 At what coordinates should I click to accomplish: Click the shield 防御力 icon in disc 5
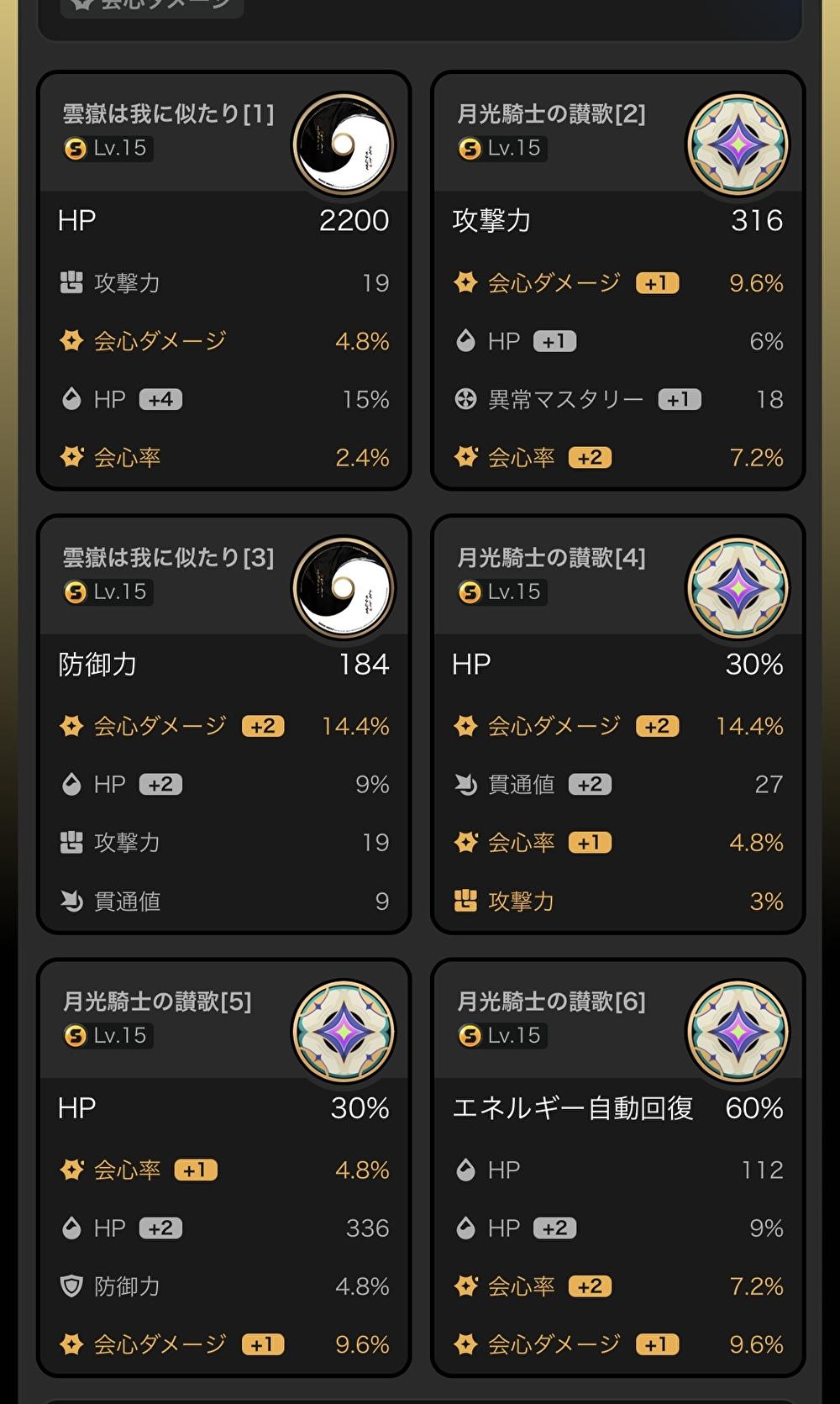click(x=71, y=1286)
